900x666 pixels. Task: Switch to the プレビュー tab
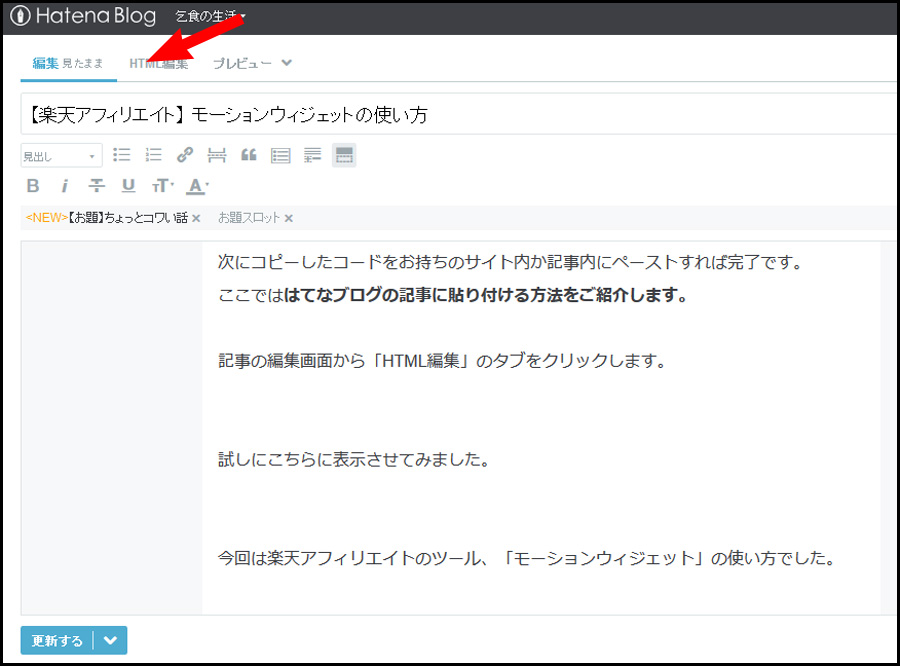tap(242, 64)
